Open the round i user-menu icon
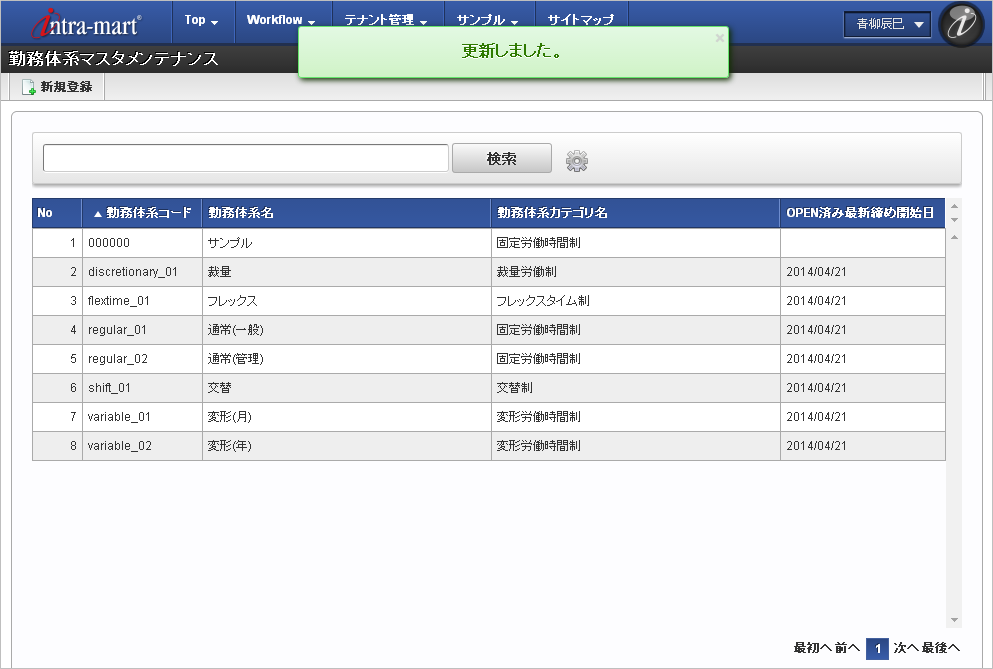Image resolution: width=993 pixels, height=669 pixels. point(961,24)
